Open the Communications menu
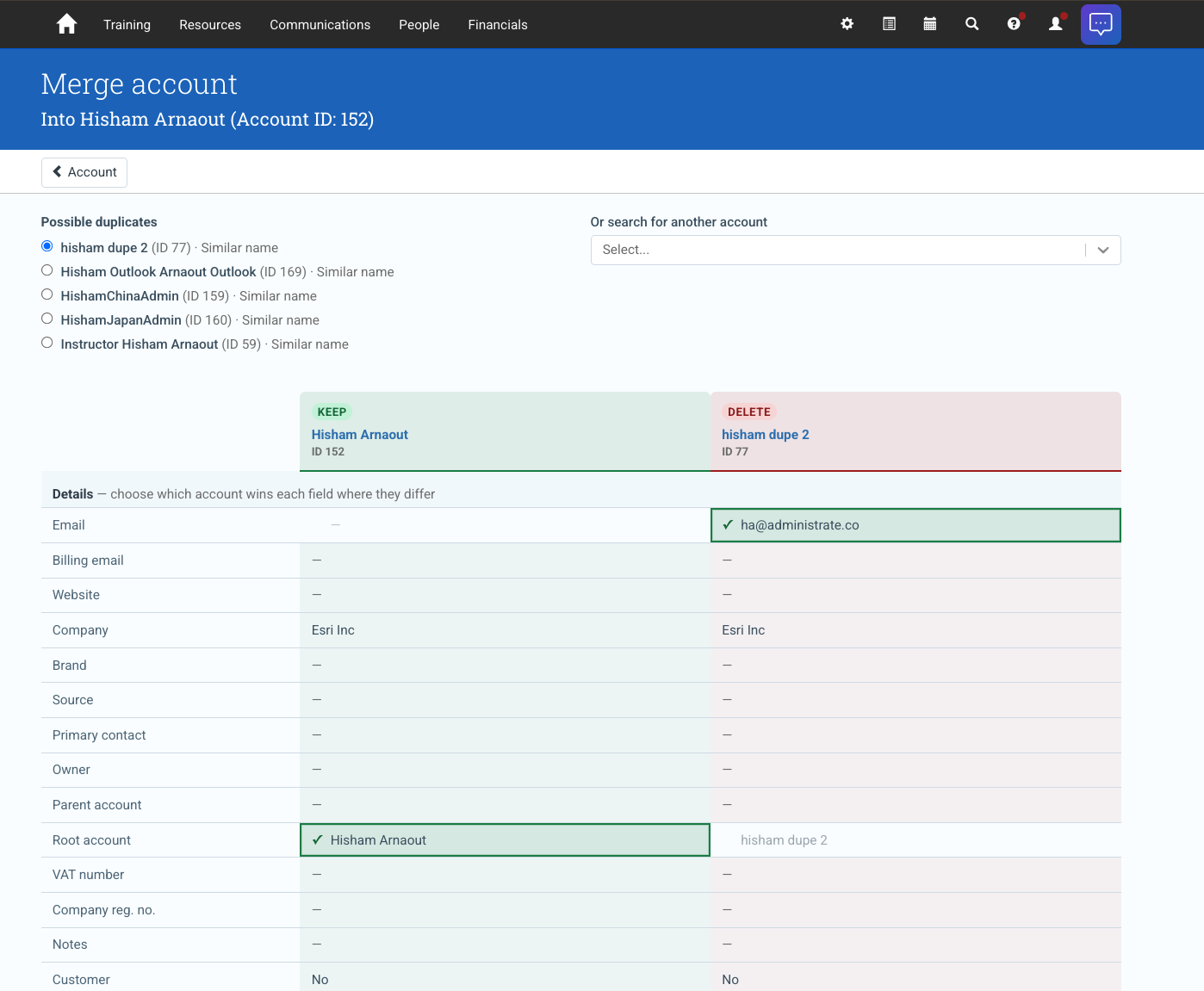The image size is (1204, 991). (x=320, y=25)
